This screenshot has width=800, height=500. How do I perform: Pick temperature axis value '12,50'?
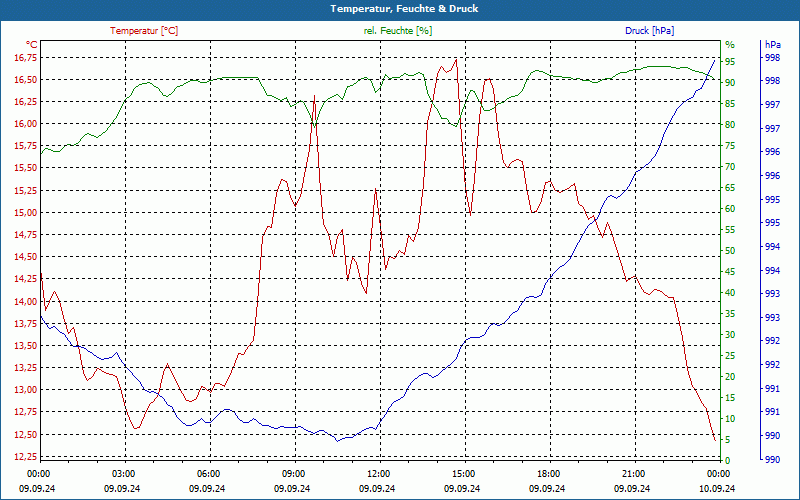click(x=26, y=434)
